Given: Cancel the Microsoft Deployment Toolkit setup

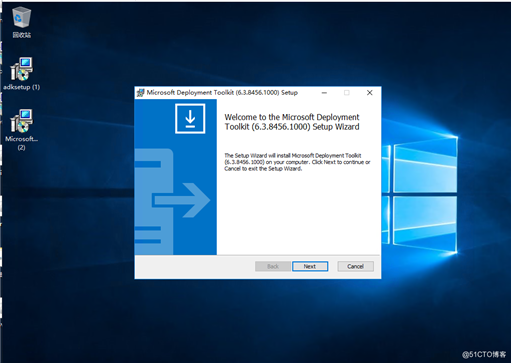Looking at the screenshot, I should [x=355, y=266].
